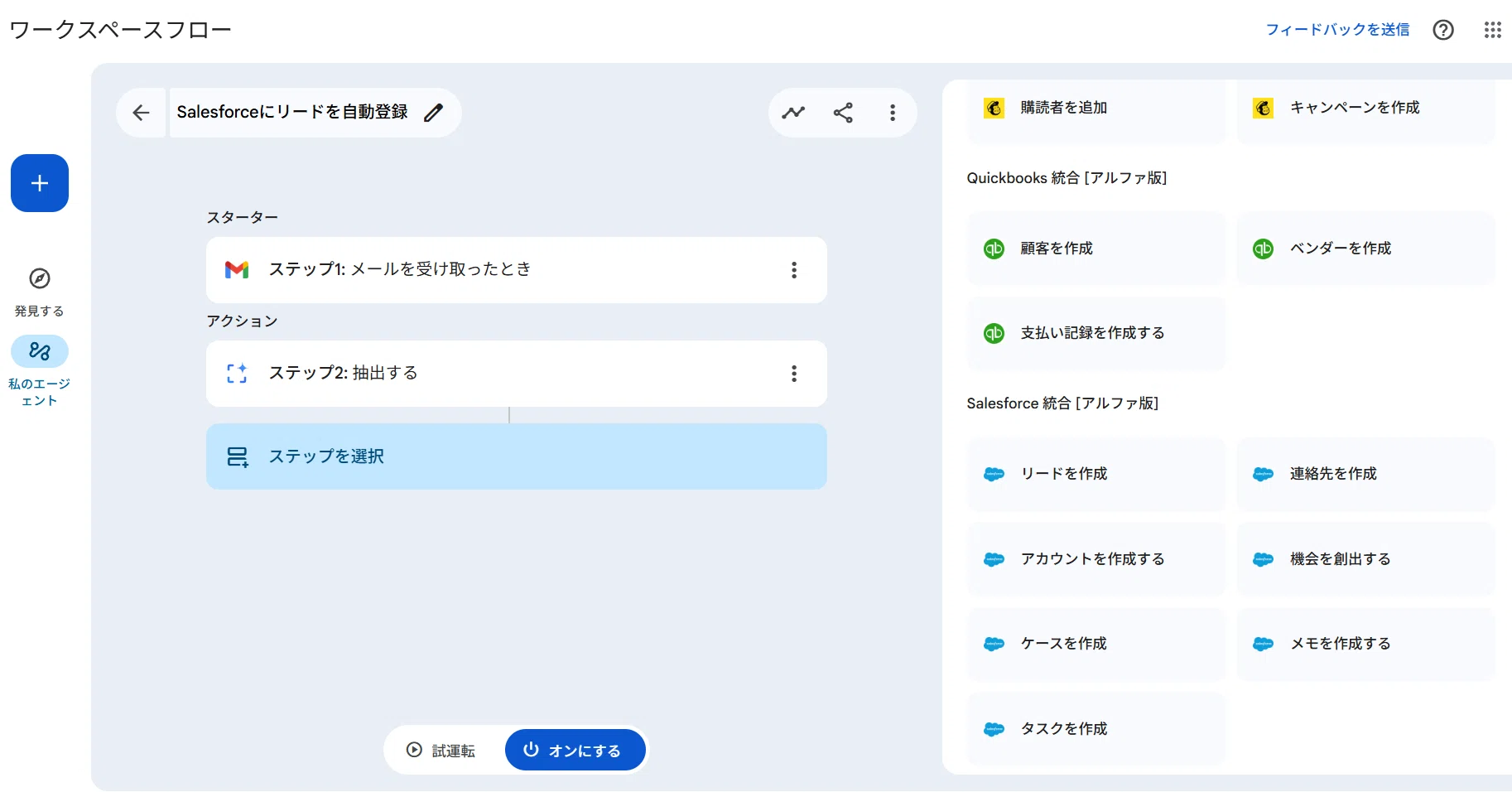Open the options menu for ステップ1

click(794, 270)
